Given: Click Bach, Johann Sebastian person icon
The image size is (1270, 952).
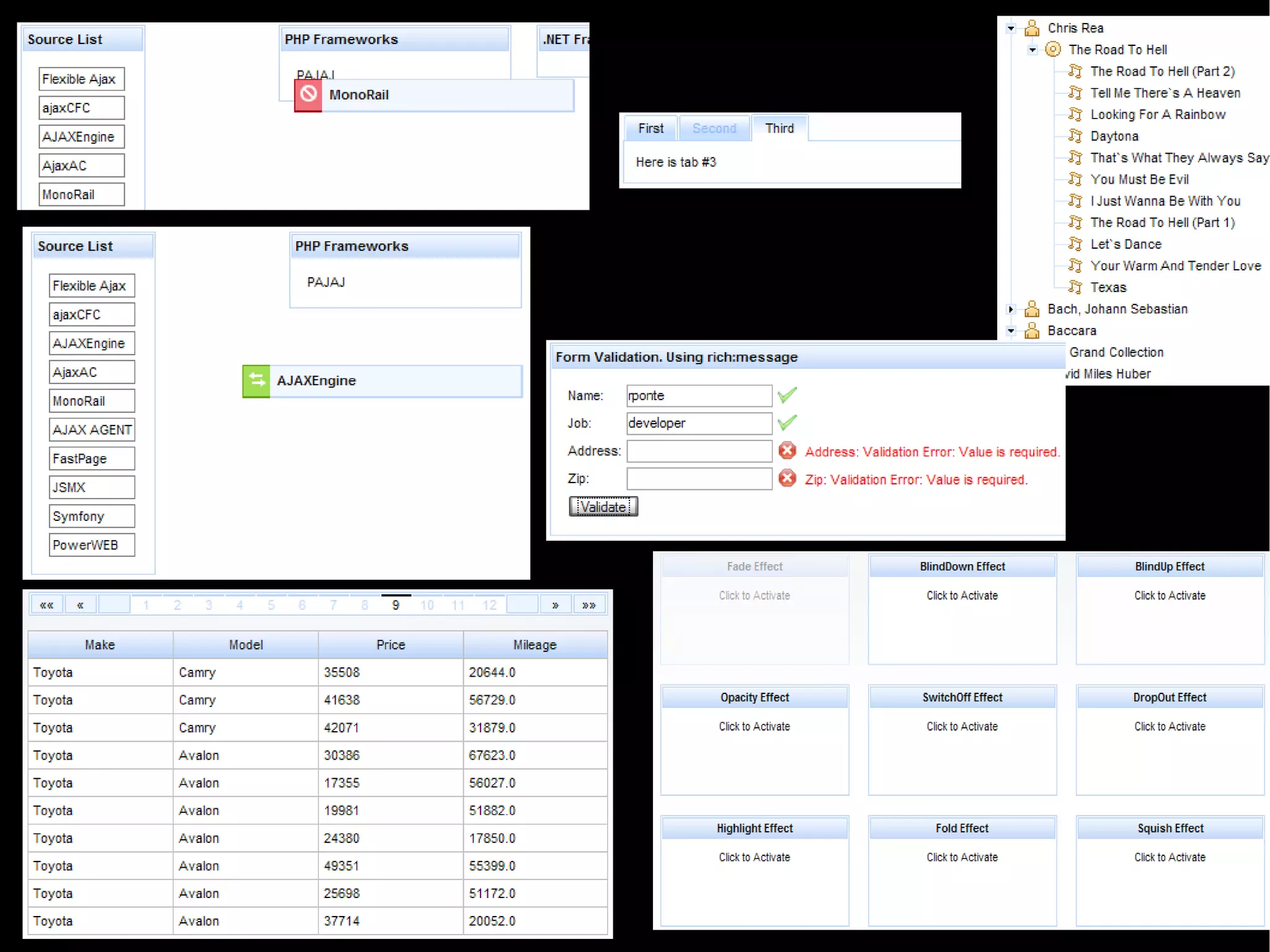Looking at the screenshot, I should click(x=1032, y=309).
